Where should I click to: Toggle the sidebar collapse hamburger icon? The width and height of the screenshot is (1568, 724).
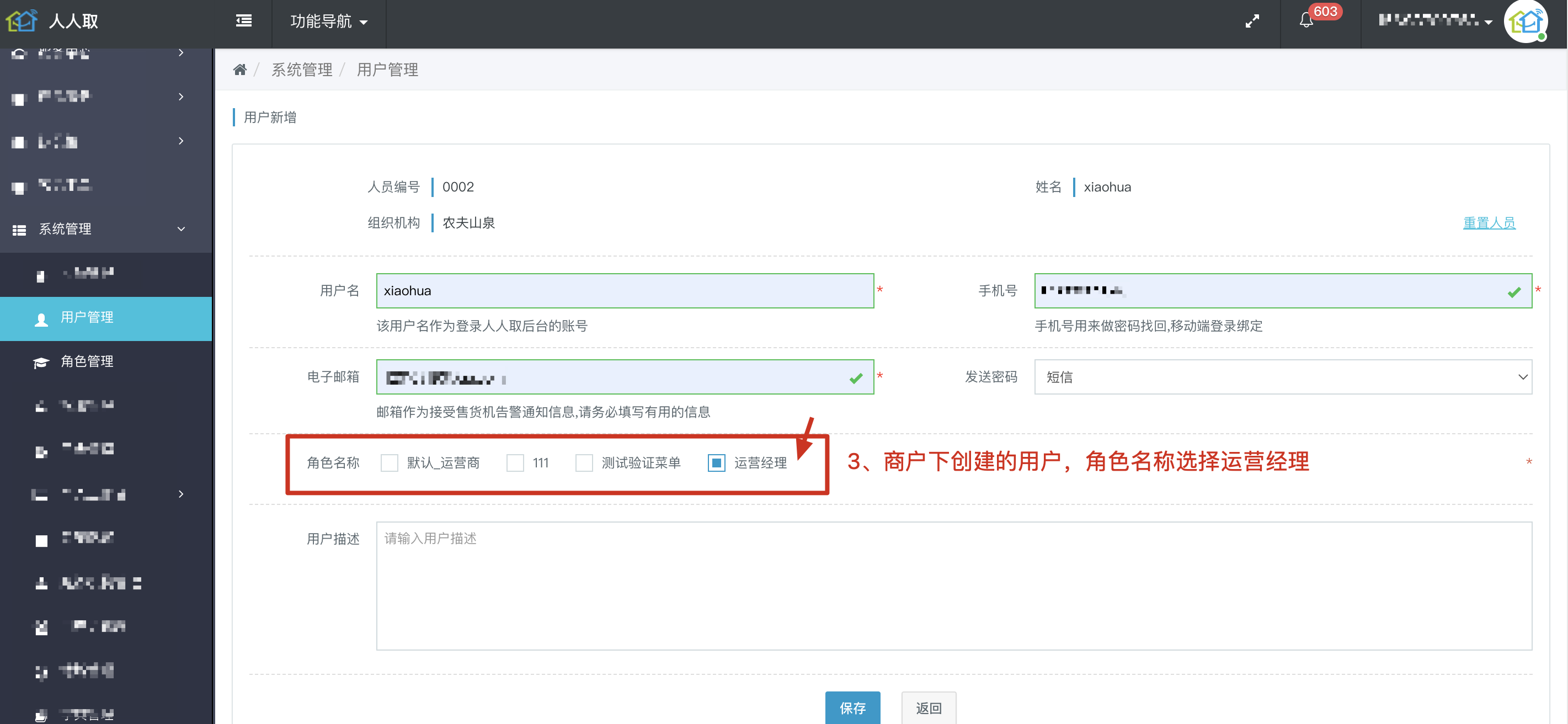coord(243,22)
